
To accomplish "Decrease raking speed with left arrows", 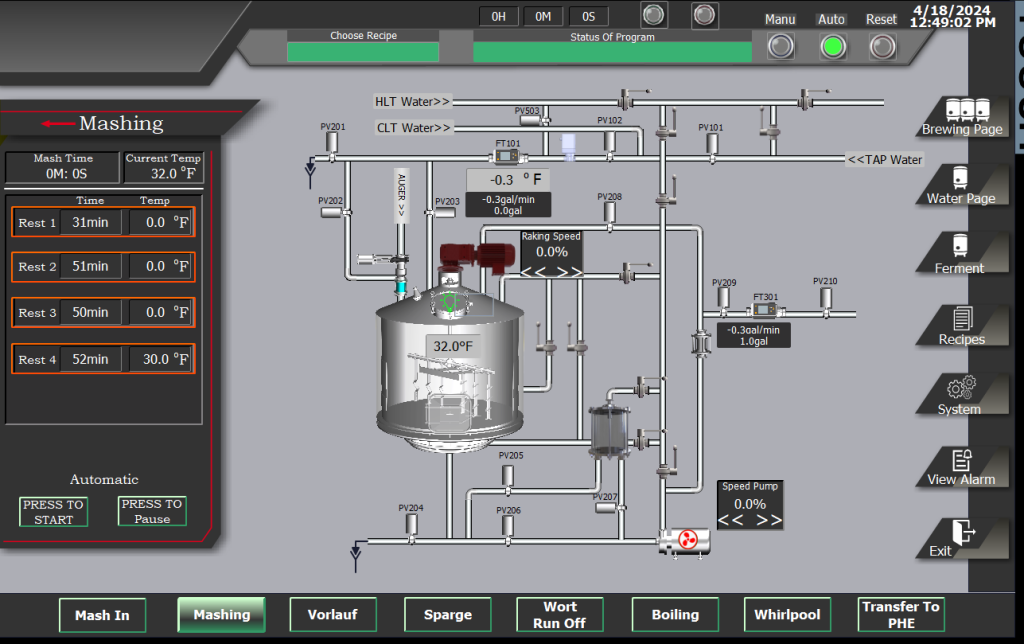I will point(535,271).
